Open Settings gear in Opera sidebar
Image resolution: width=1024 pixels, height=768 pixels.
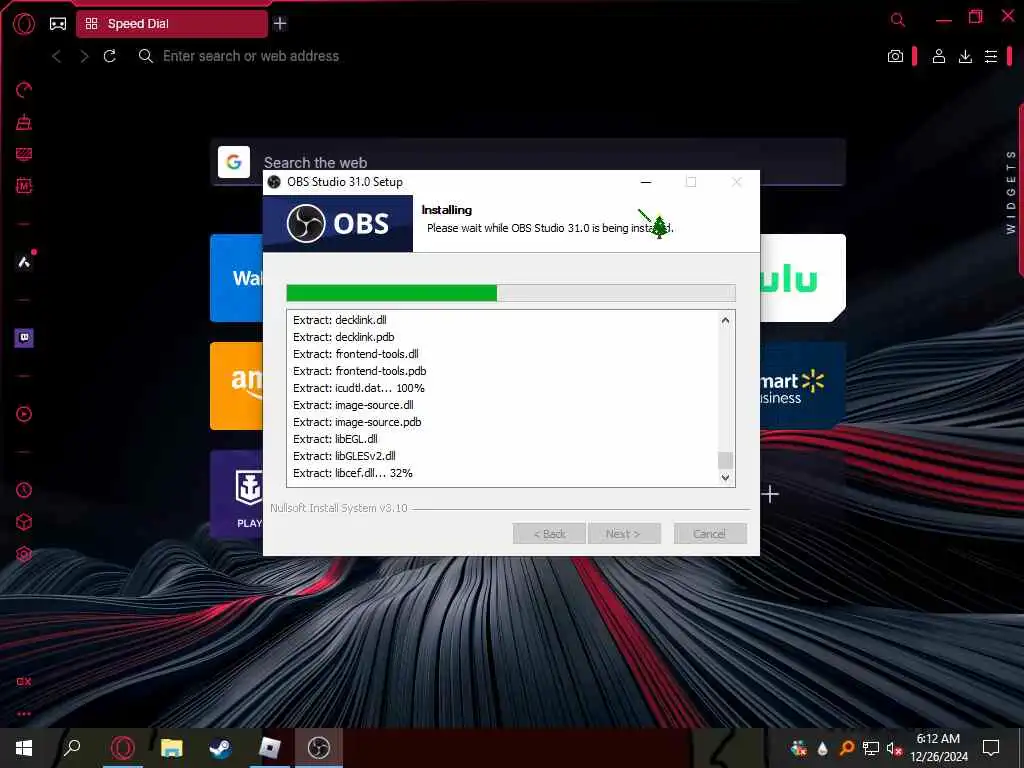24,554
